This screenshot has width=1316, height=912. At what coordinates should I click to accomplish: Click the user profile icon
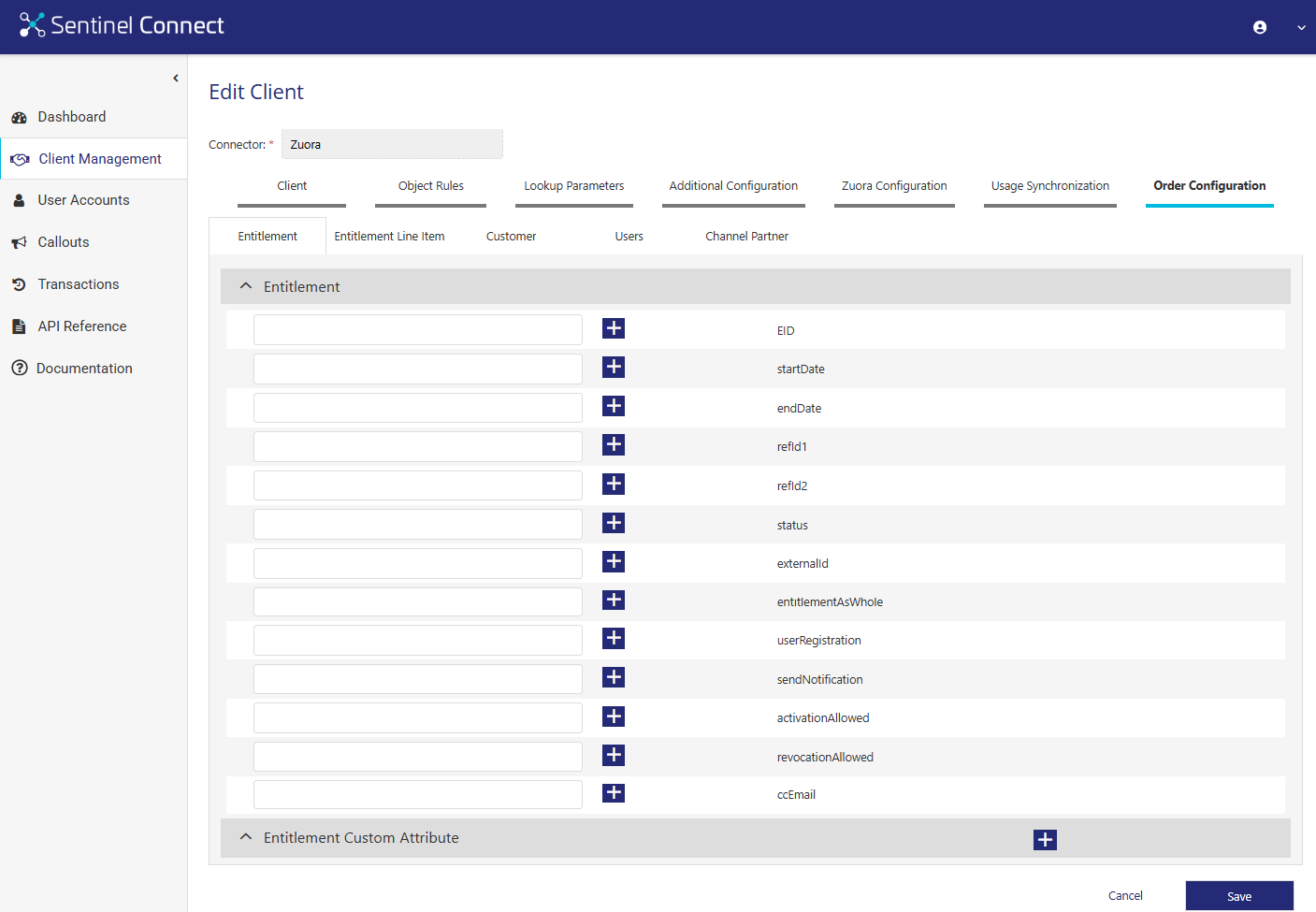pos(1260,27)
